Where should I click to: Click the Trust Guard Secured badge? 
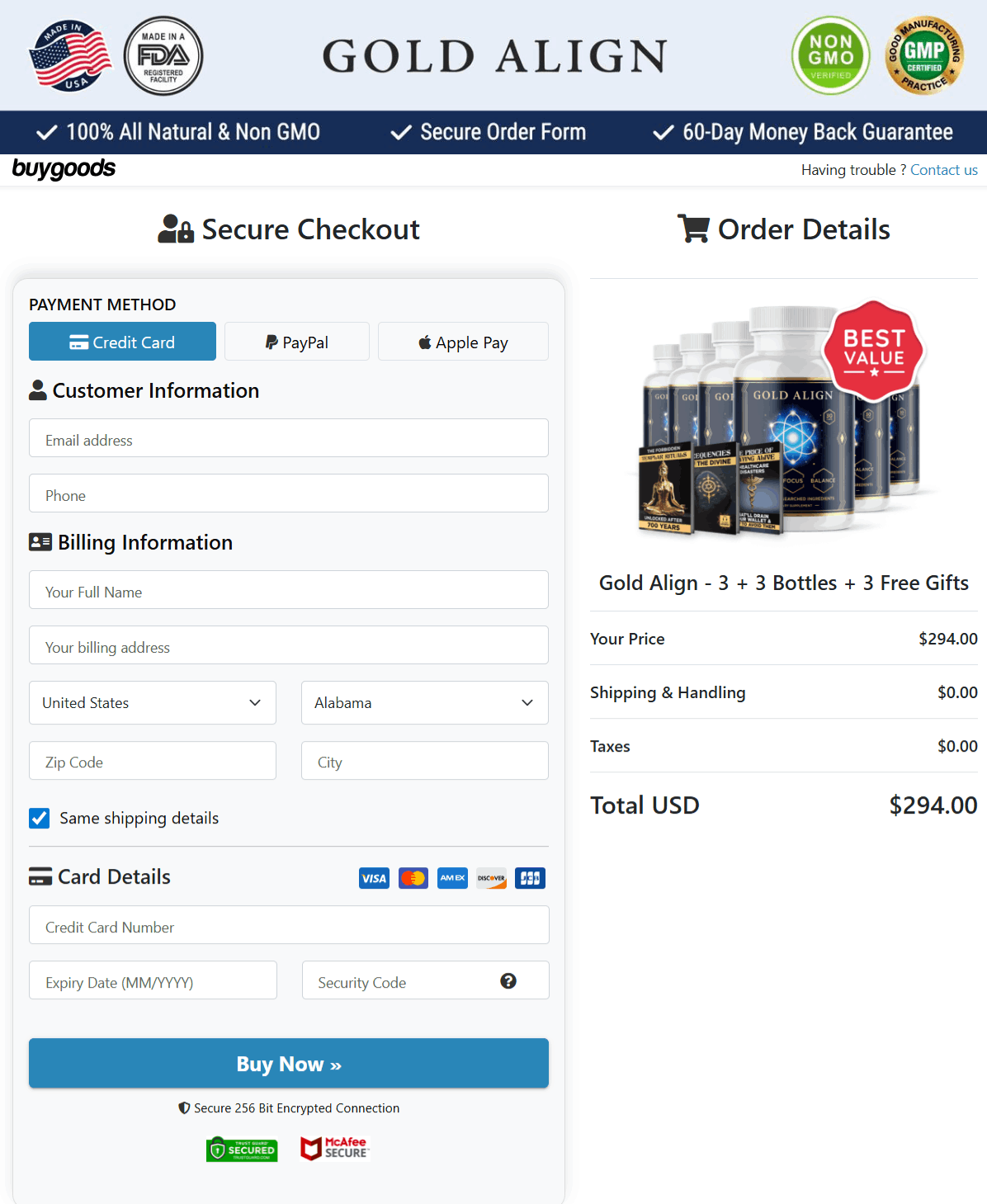[242, 1149]
